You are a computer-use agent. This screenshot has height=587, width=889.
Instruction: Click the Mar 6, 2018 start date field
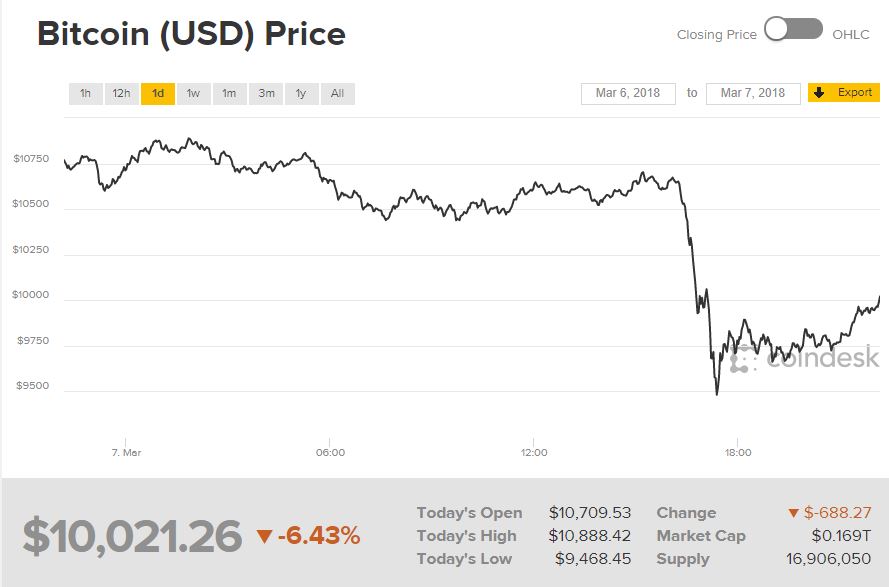click(x=628, y=93)
